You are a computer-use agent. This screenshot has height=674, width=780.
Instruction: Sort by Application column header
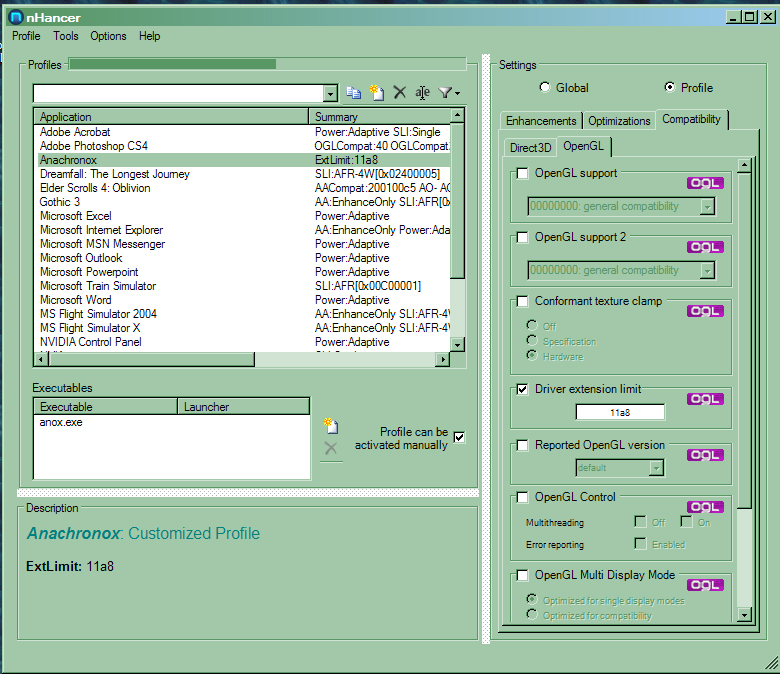pos(171,117)
